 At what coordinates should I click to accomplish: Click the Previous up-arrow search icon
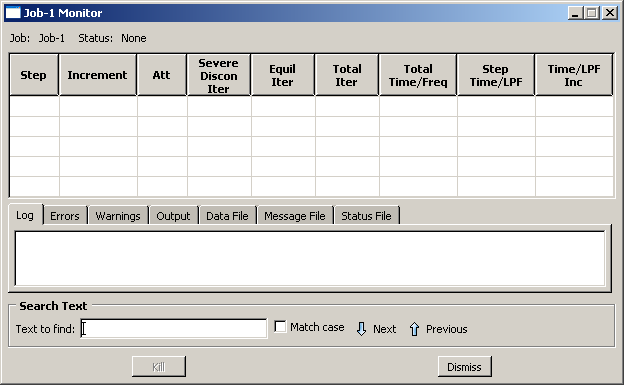tap(414, 329)
